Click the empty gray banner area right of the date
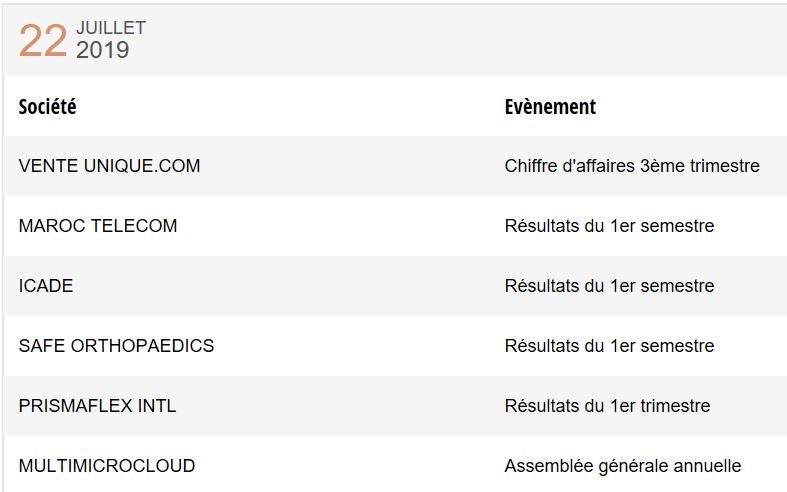This screenshot has width=787, height=492. pos(450,40)
